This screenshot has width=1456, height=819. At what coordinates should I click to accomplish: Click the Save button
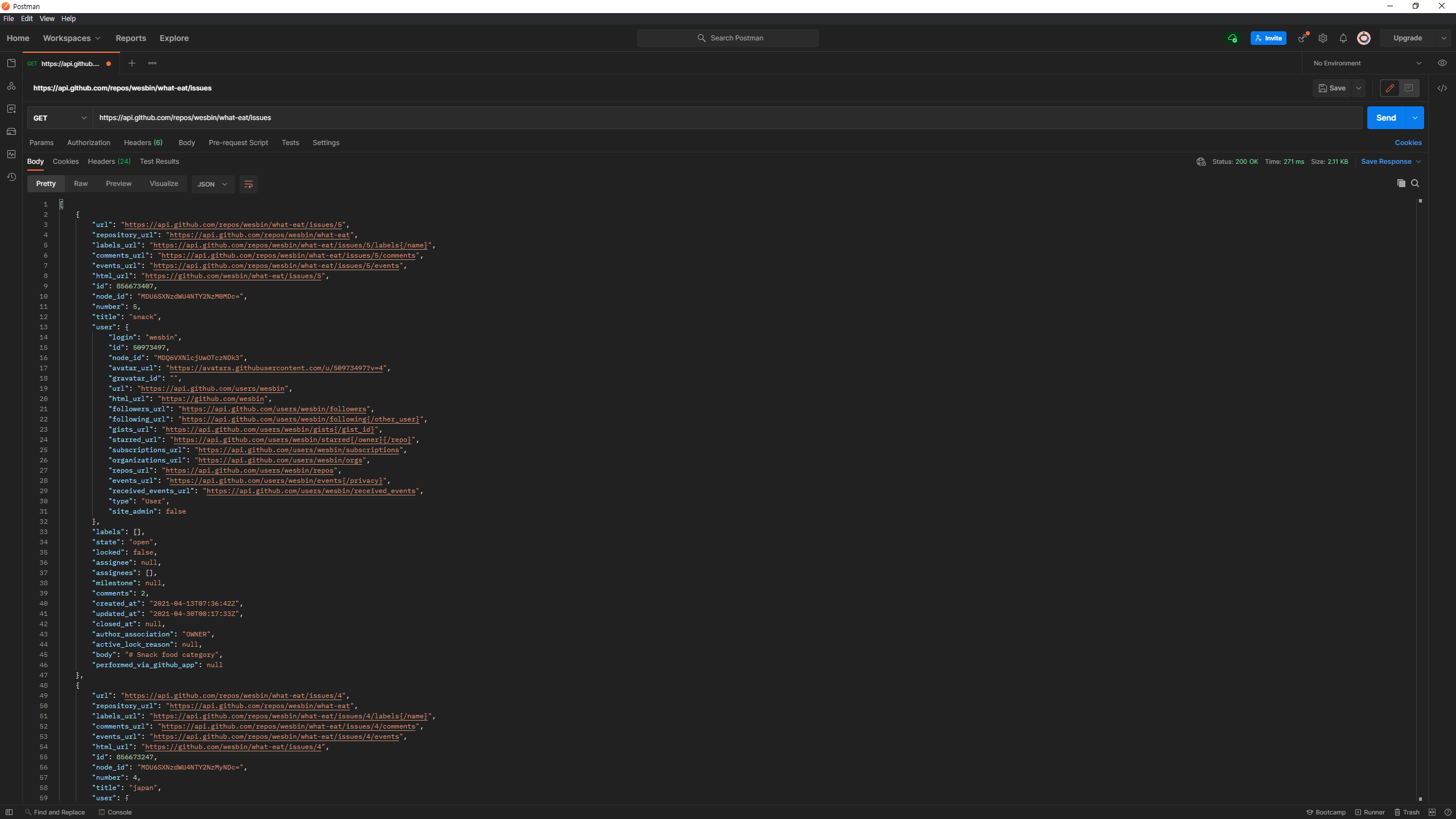click(1332, 88)
